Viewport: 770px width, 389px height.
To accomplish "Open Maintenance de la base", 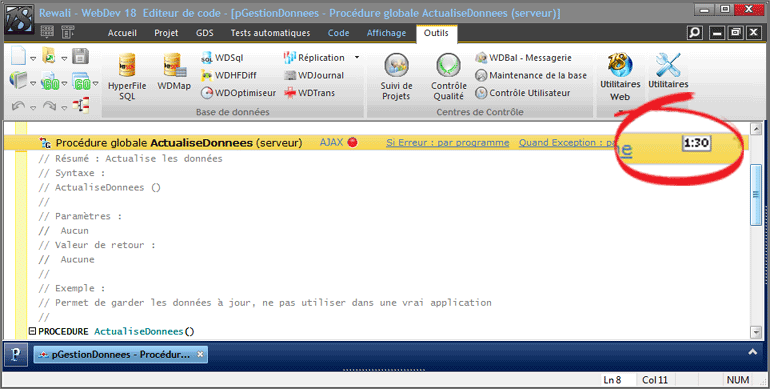I will [531, 75].
